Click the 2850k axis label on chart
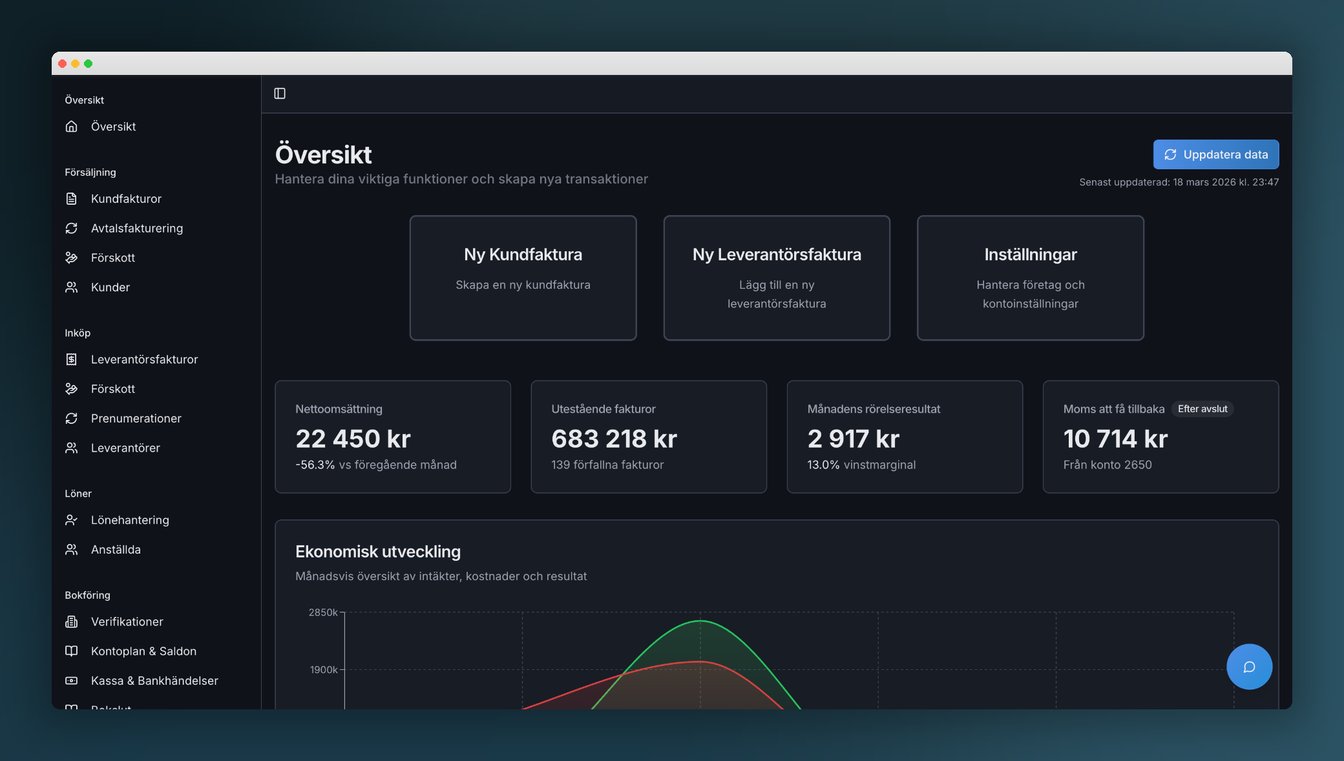 (x=323, y=612)
